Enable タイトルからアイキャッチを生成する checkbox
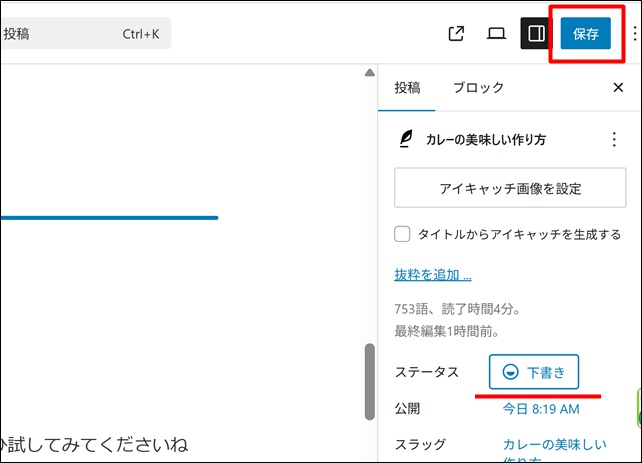Image resolution: width=642 pixels, height=463 pixels. point(403,234)
